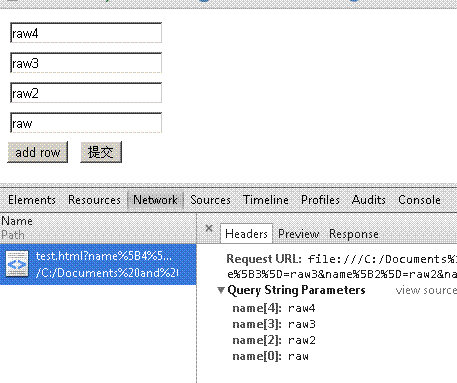
Task: Switch to the Timeline tab
Action: [266, 200]
